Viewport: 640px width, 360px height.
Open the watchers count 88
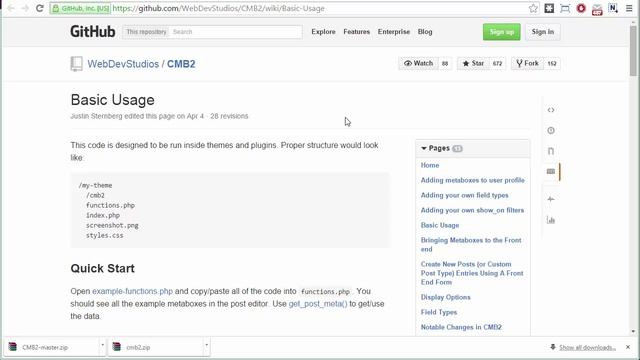pos(445,63)
